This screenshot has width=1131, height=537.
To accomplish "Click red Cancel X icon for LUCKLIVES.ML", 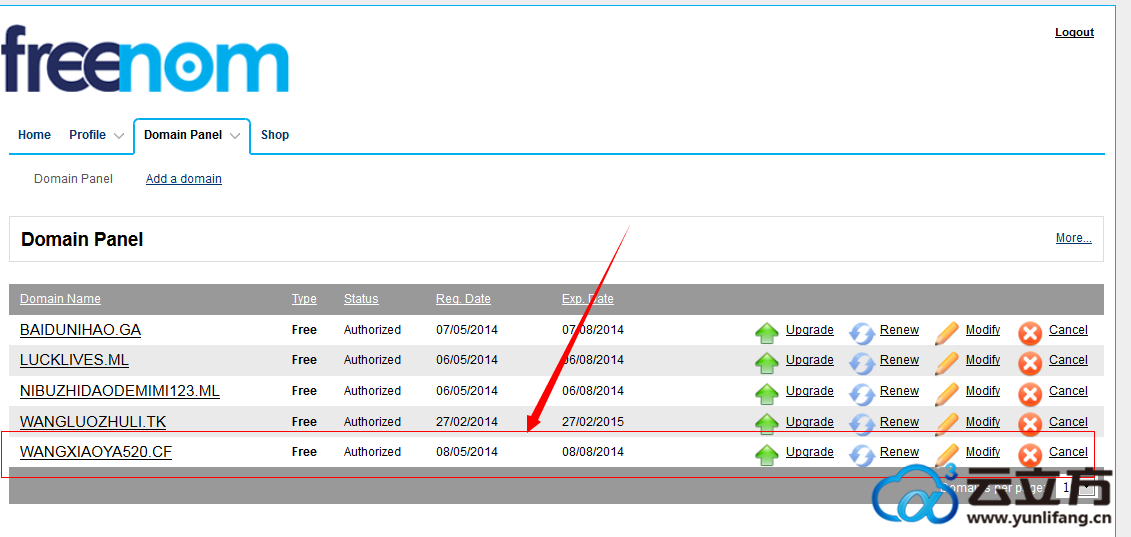I will pos(1030,362).
